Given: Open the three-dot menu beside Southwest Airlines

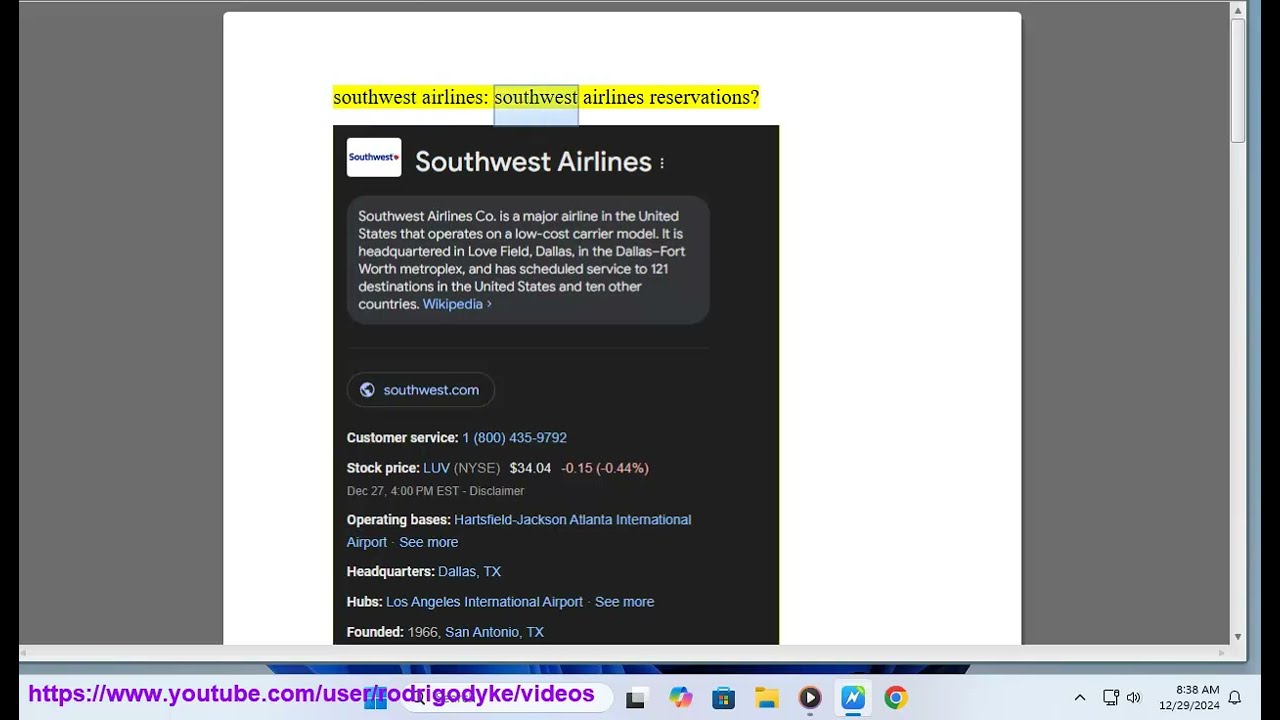Looking at the screenshot, I should coord(662,163).
